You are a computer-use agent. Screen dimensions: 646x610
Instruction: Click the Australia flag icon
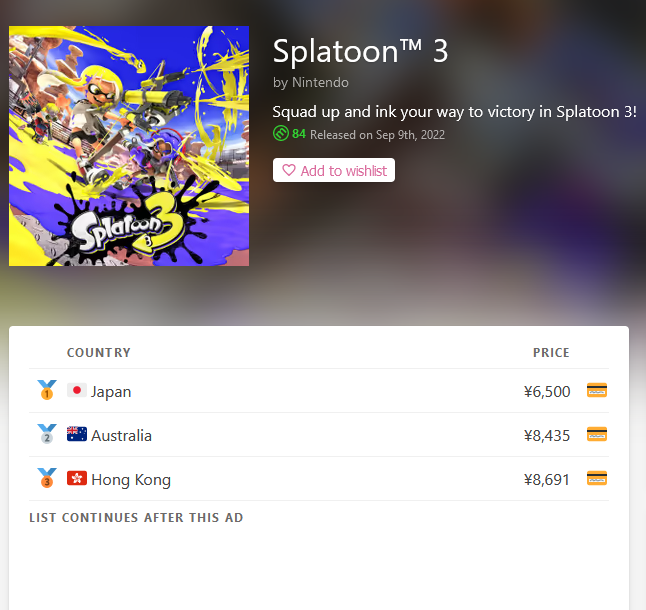(x=77, y=434)
